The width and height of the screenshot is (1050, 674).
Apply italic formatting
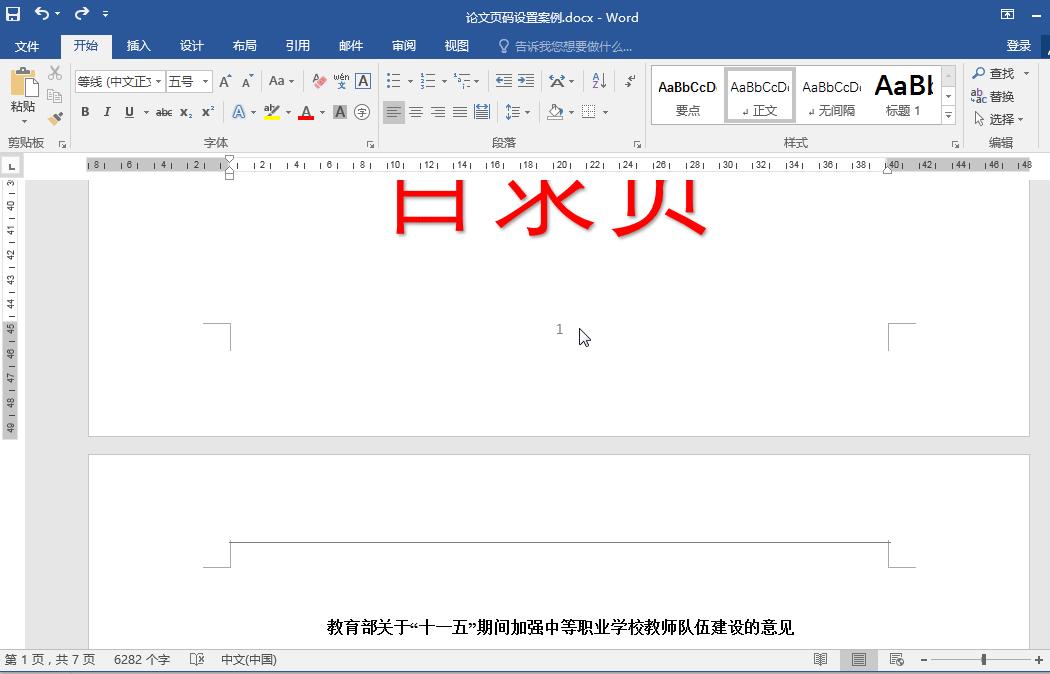click(x=107, y=111)
